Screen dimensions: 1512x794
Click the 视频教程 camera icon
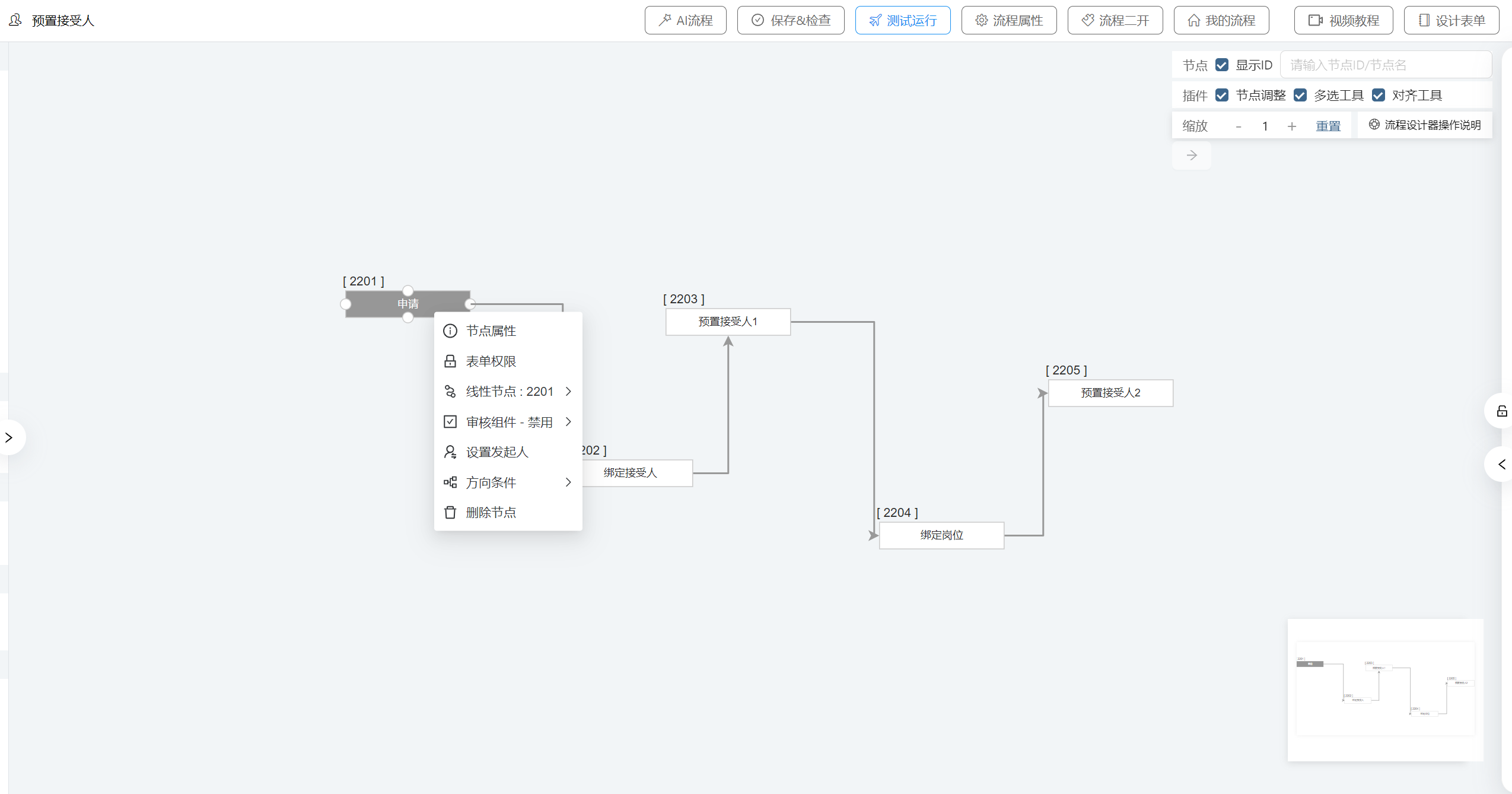1316,20
